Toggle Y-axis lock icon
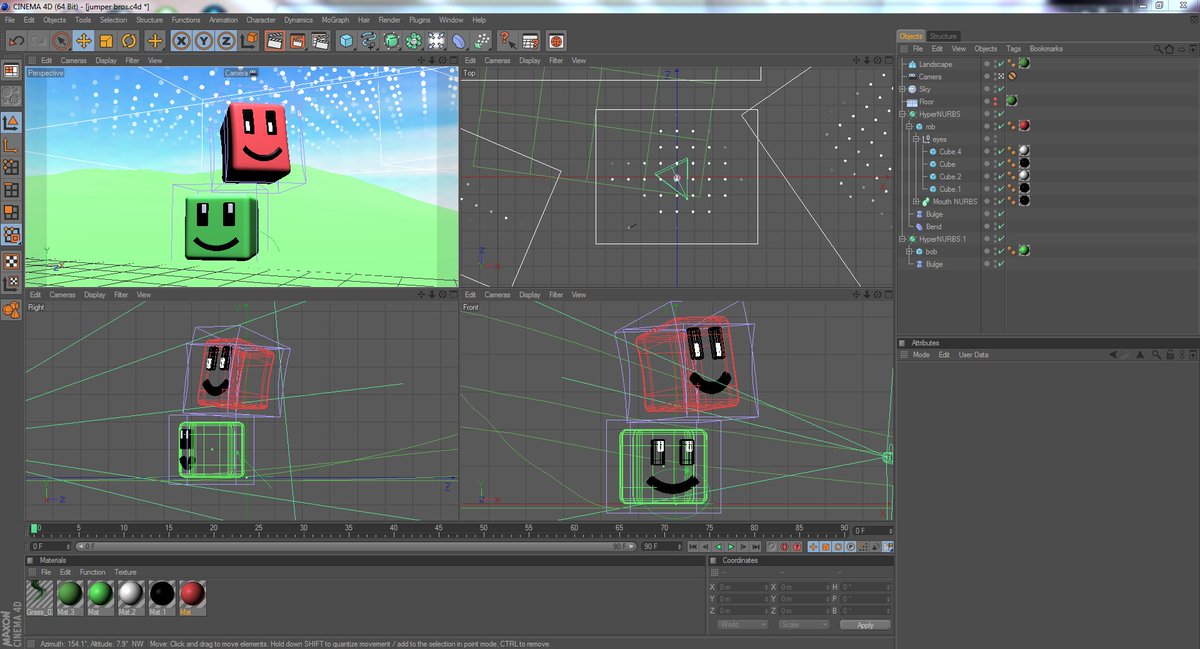The width and height of the screenshot is (1200, 649). [204, 41]
